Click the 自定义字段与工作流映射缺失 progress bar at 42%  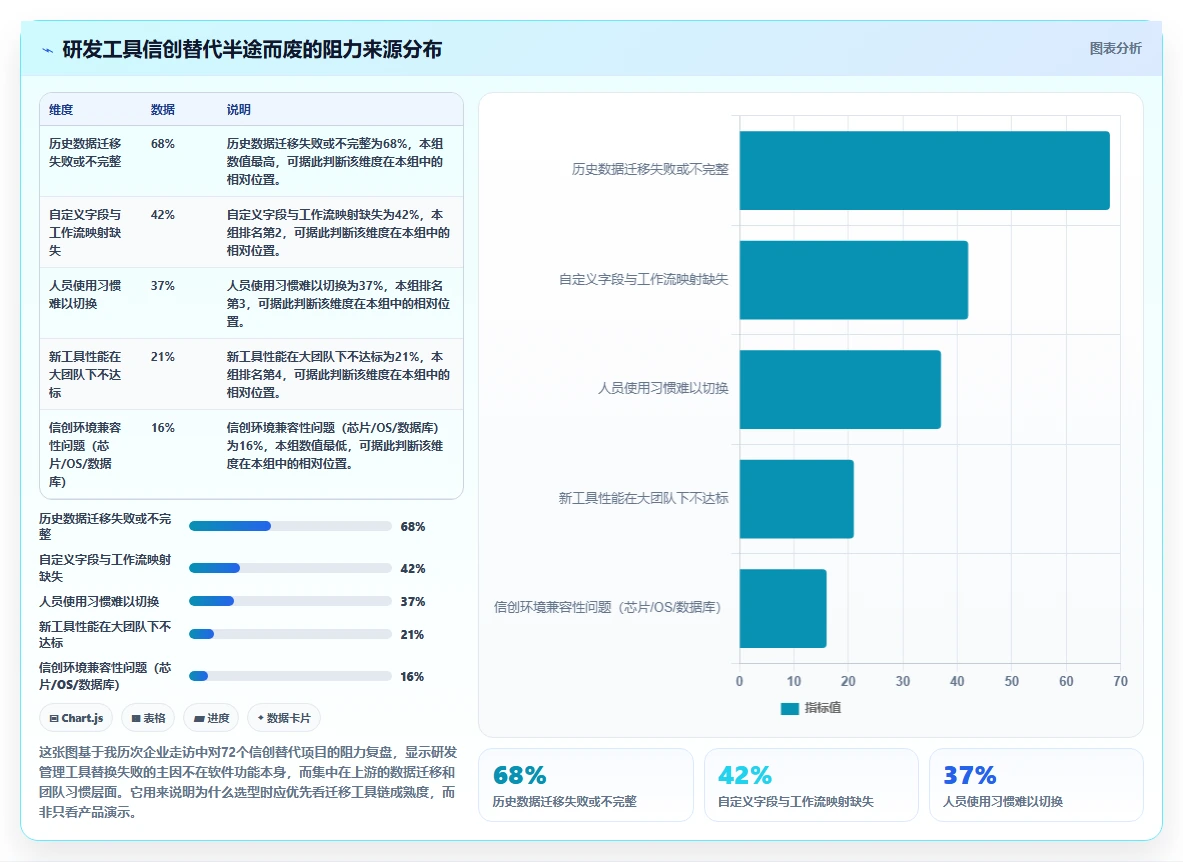pyautogui.click(x=290, y=568)
